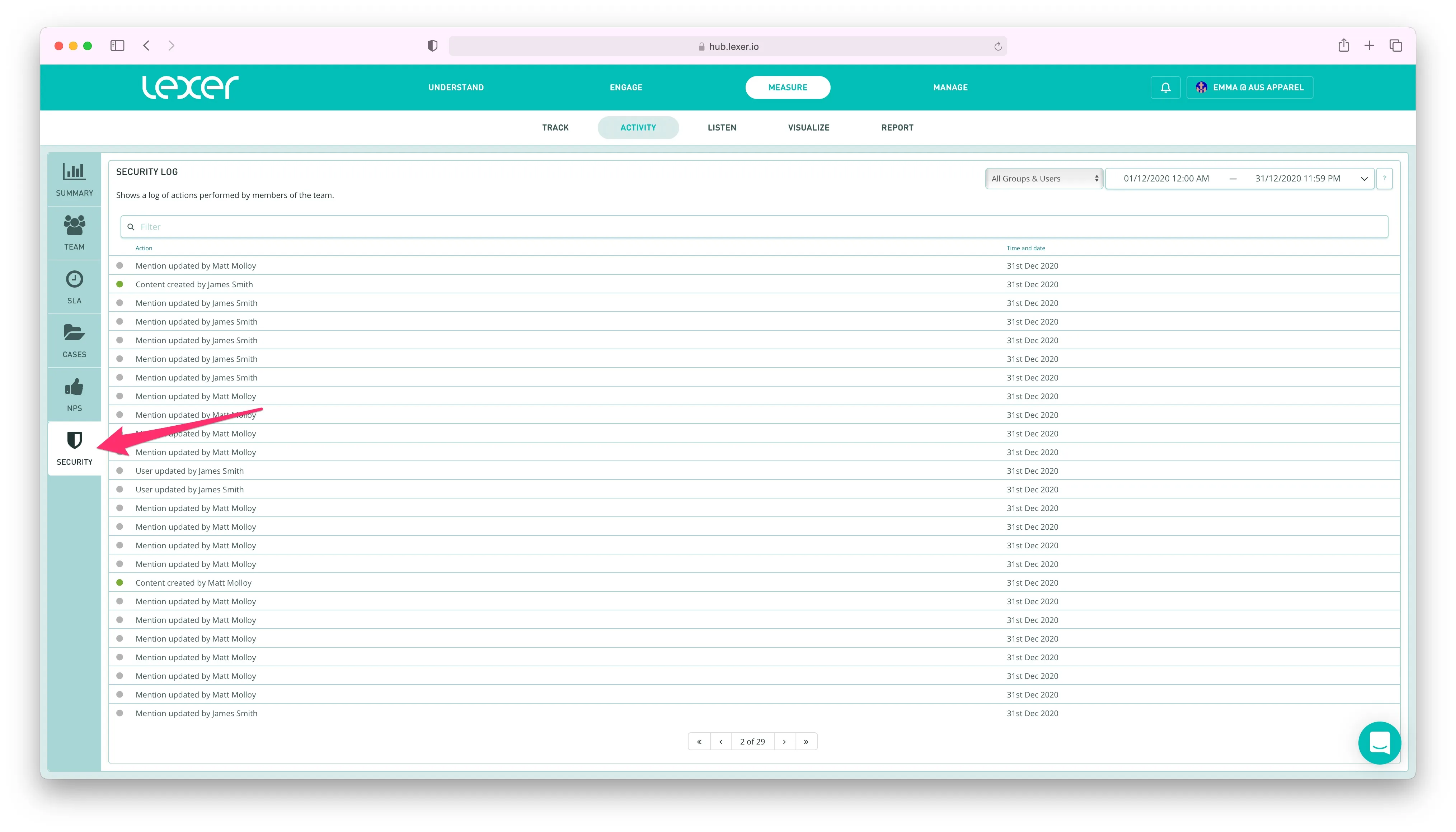Viewport: 1456px width, 832px height.
Task: Open the All Groups & Users dropdown
Action: [x=1044, y=178]
